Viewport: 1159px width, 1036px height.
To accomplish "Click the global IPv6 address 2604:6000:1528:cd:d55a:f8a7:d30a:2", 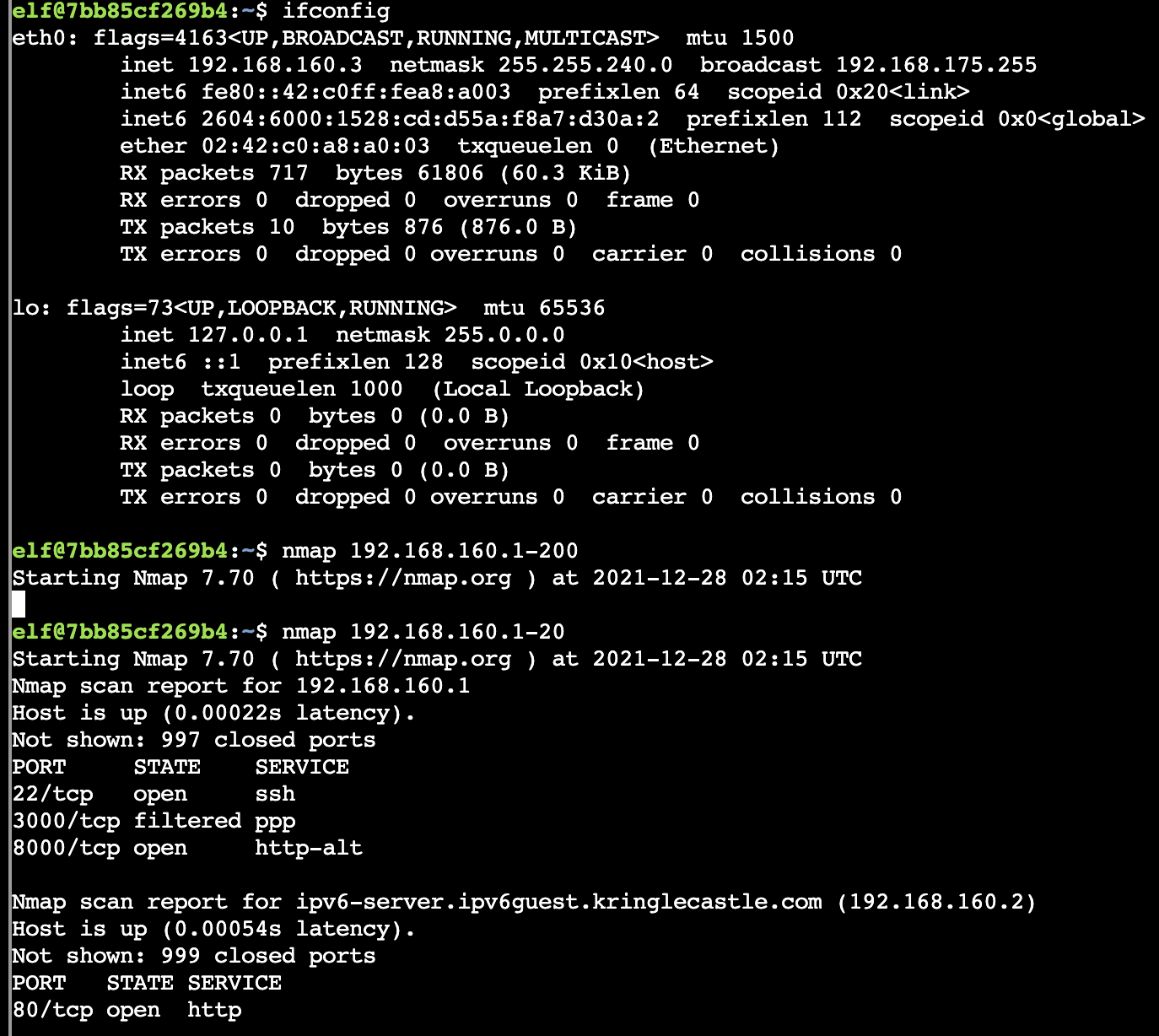I will (430, 119).
